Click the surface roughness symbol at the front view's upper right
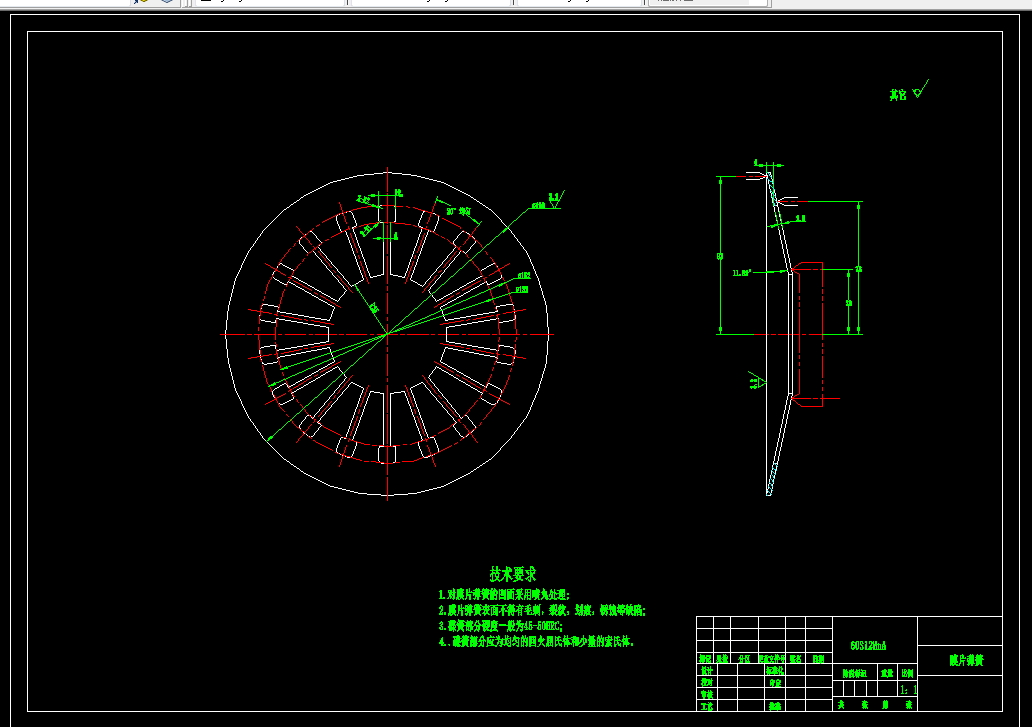The width and height of the screenshot is (1032, 727). (555, 198)
